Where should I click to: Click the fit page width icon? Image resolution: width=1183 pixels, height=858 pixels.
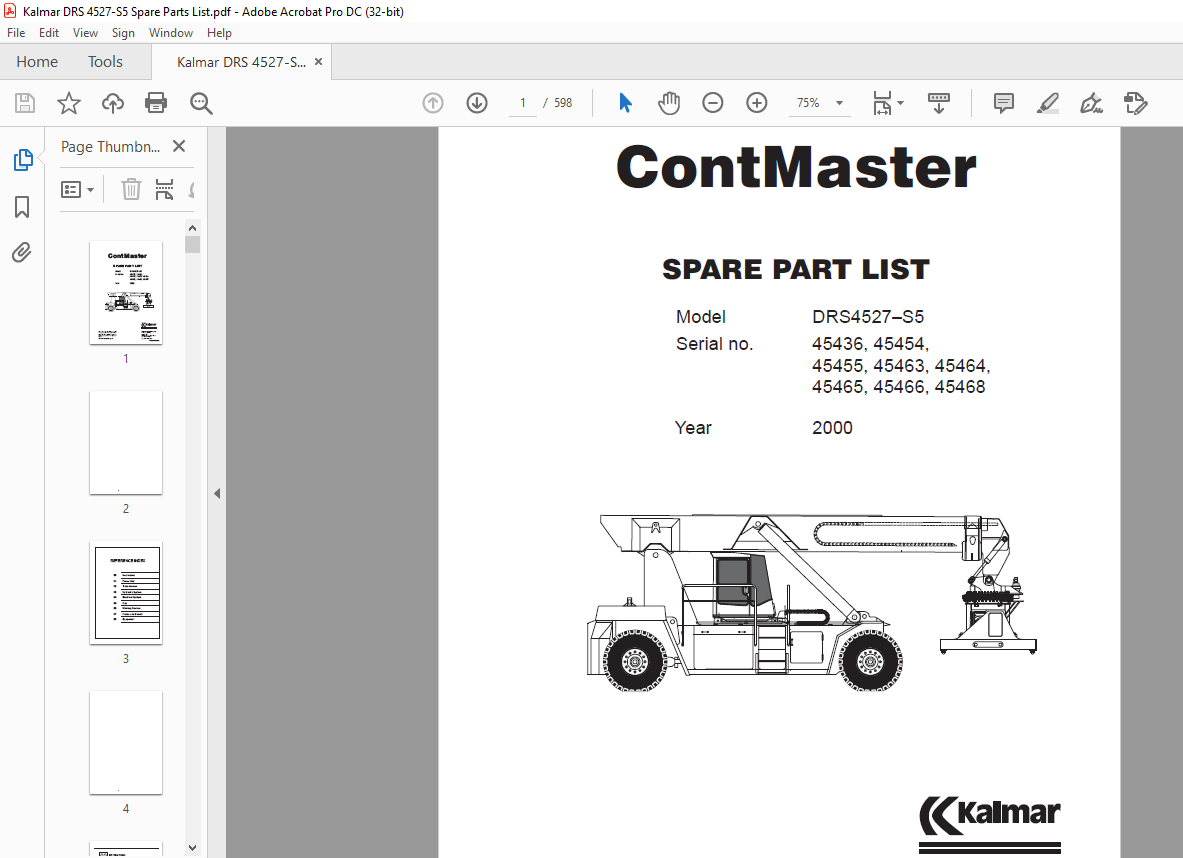pos(882,103)
